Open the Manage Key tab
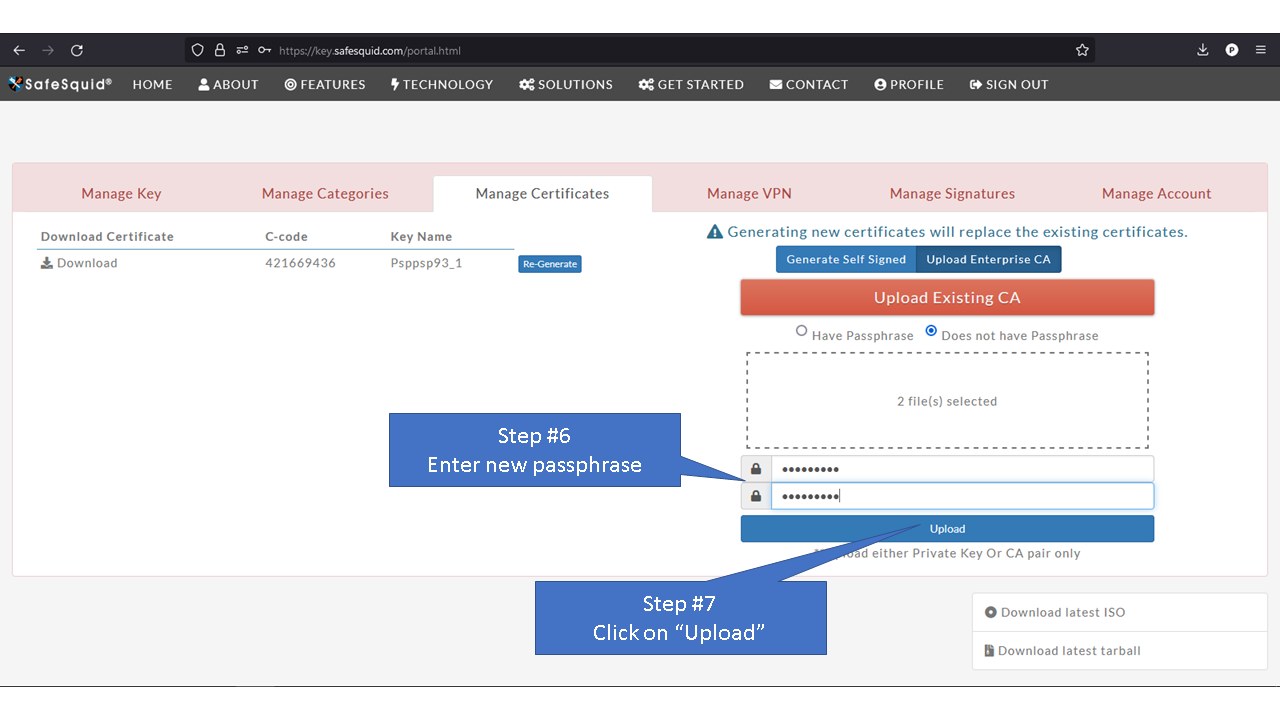Screen dimensions: 1280x720 [121, 193]
